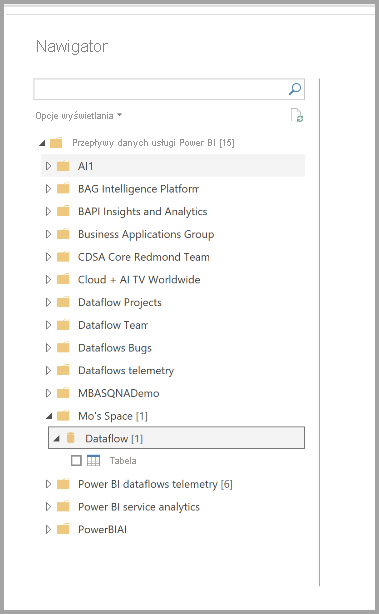379x614 pixels.
Task: Select the 'MBASQNADemo' label
Action: pyautogui.click(x=119, y=393)
